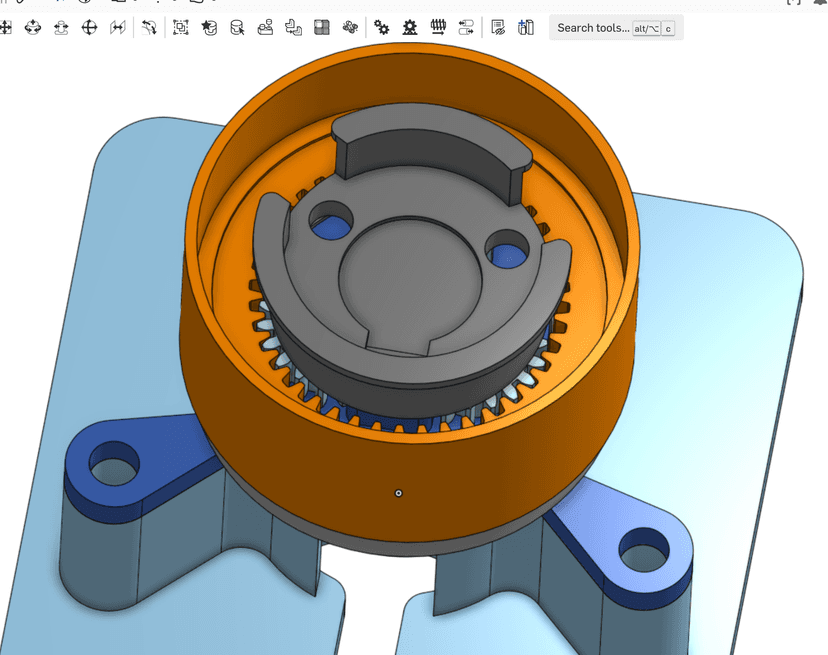828x655 pixels.
Task: Click the toolbar icon left of Search tools
Action: 526,28
